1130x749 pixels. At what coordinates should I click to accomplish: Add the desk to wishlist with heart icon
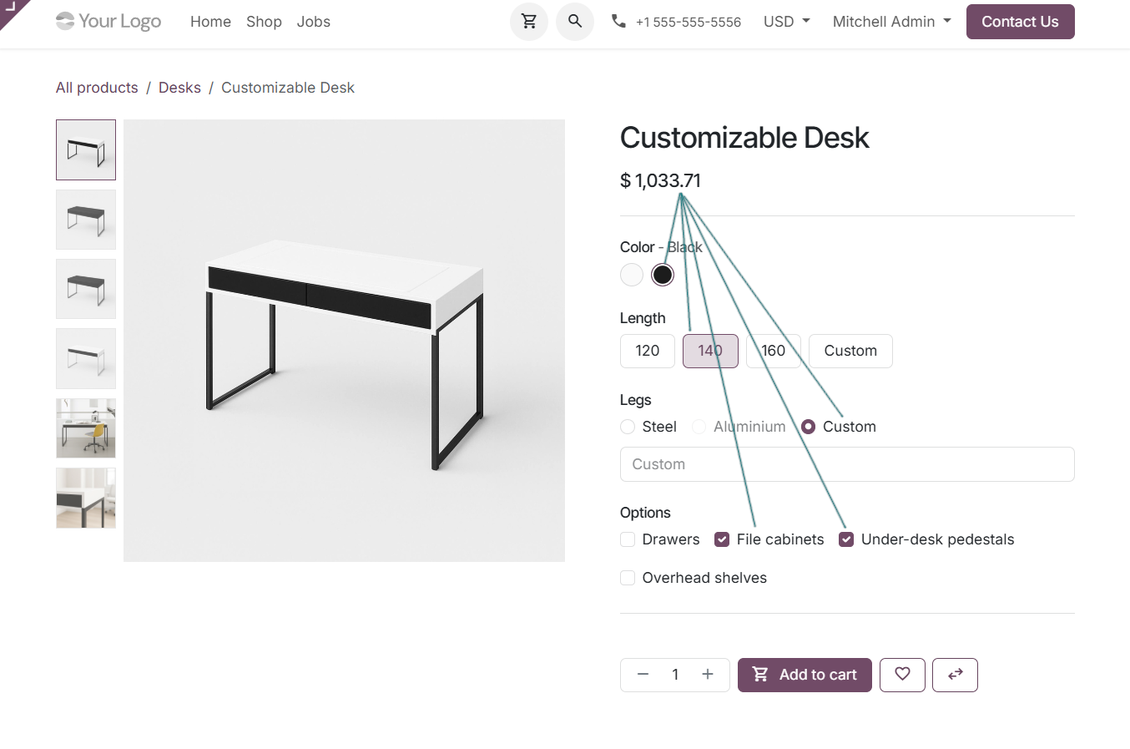[902, 675]
